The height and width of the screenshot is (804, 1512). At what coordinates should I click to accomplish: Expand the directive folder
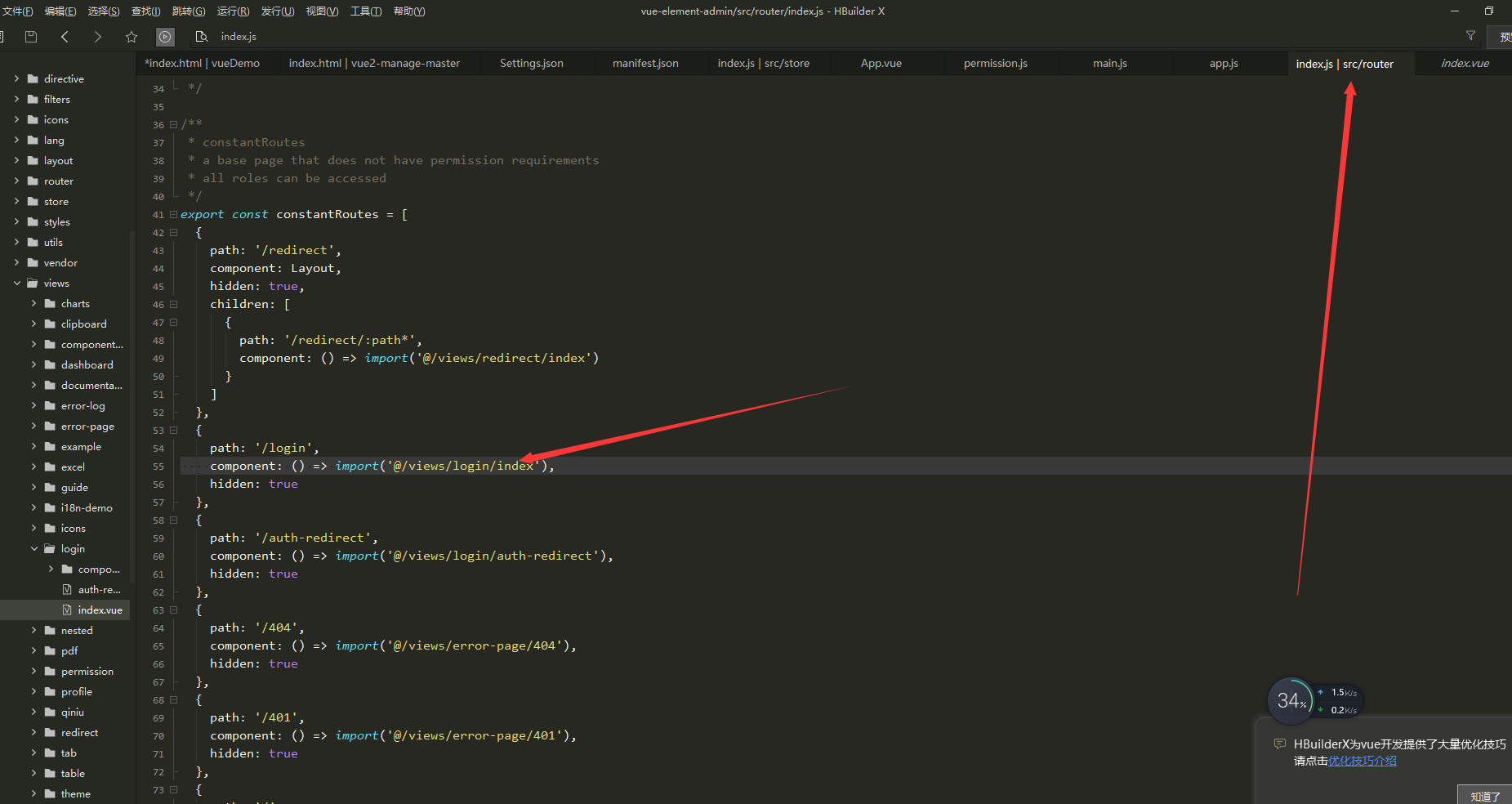(x=16, y=78)
